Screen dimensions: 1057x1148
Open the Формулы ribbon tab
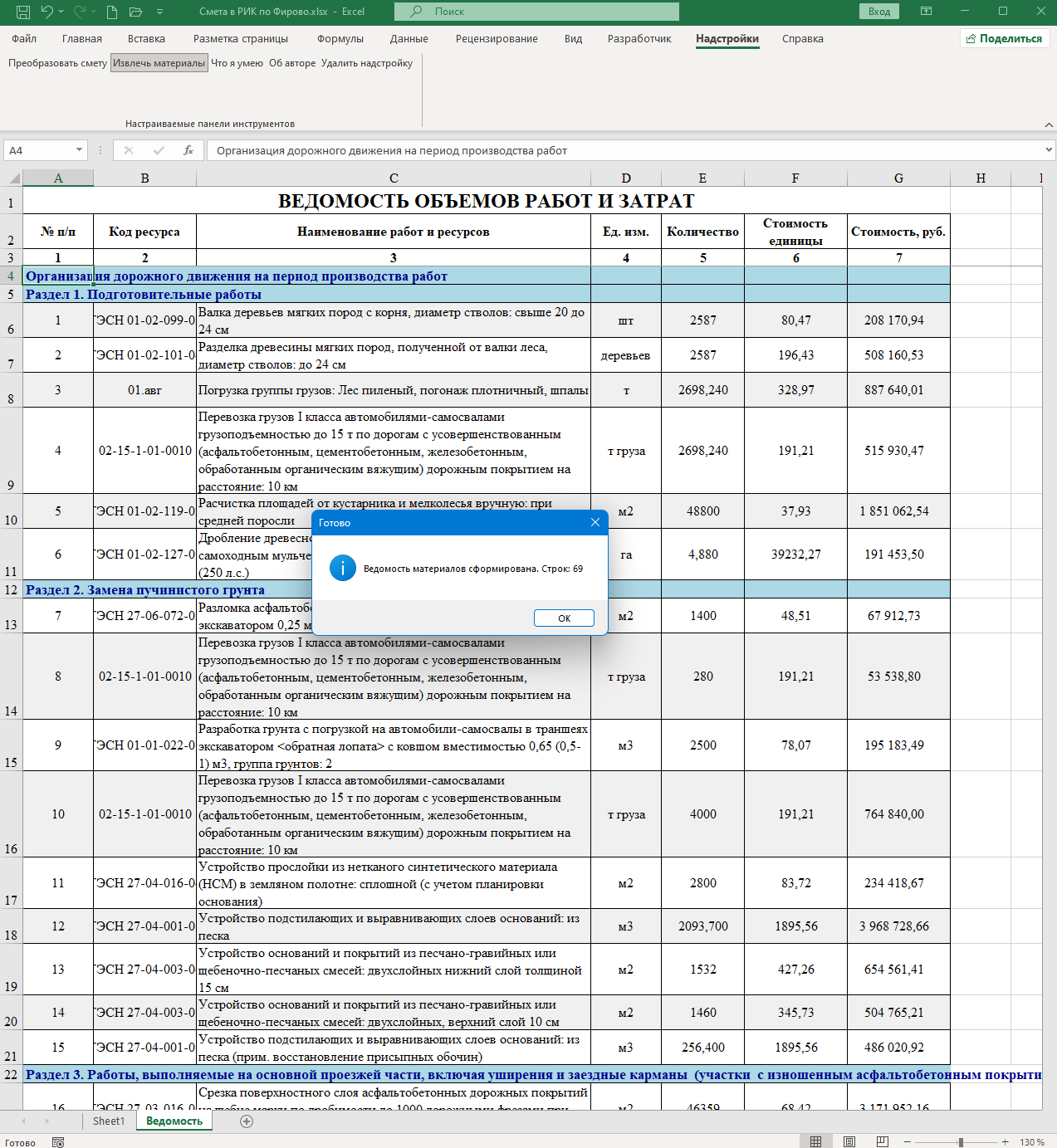[340, 39]
